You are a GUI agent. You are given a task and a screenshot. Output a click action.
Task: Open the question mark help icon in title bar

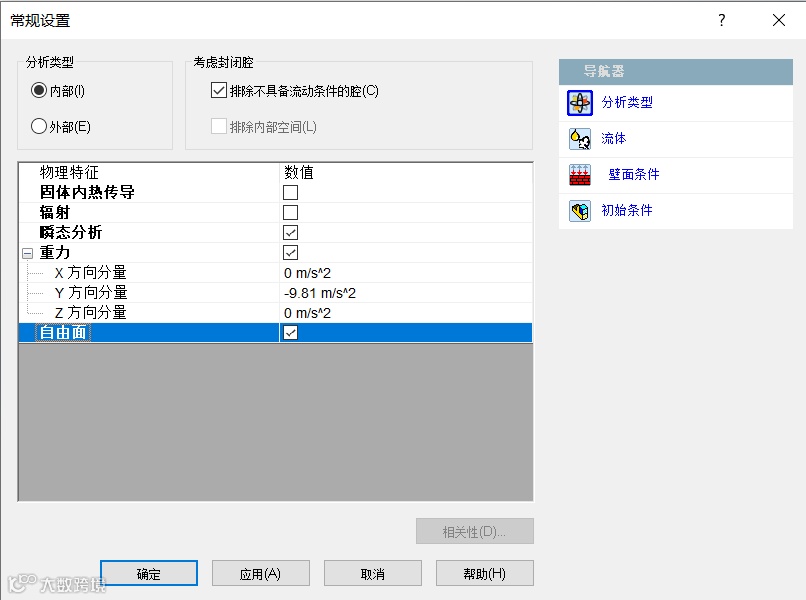[x=722, y=20]
